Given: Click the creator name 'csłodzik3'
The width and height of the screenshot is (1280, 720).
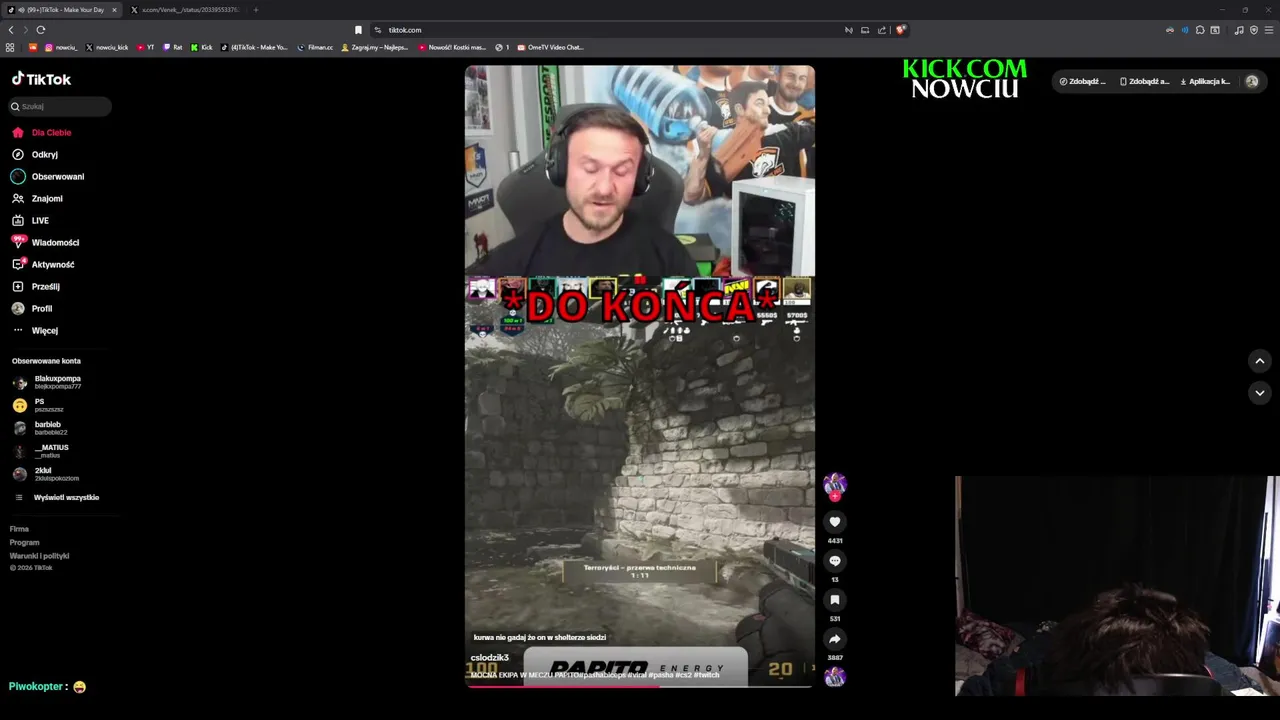Looking at the screenshot, I should (x=490, y=658).
